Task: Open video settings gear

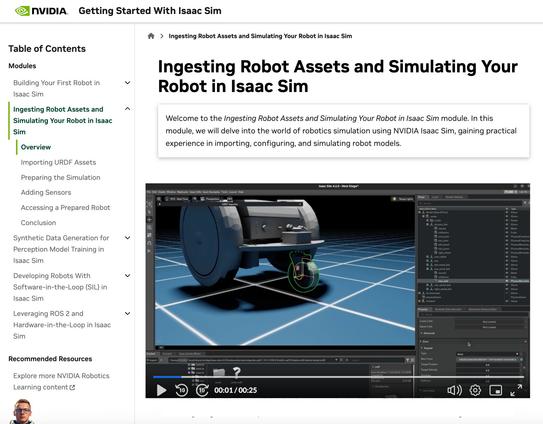Action: (475, 390)
